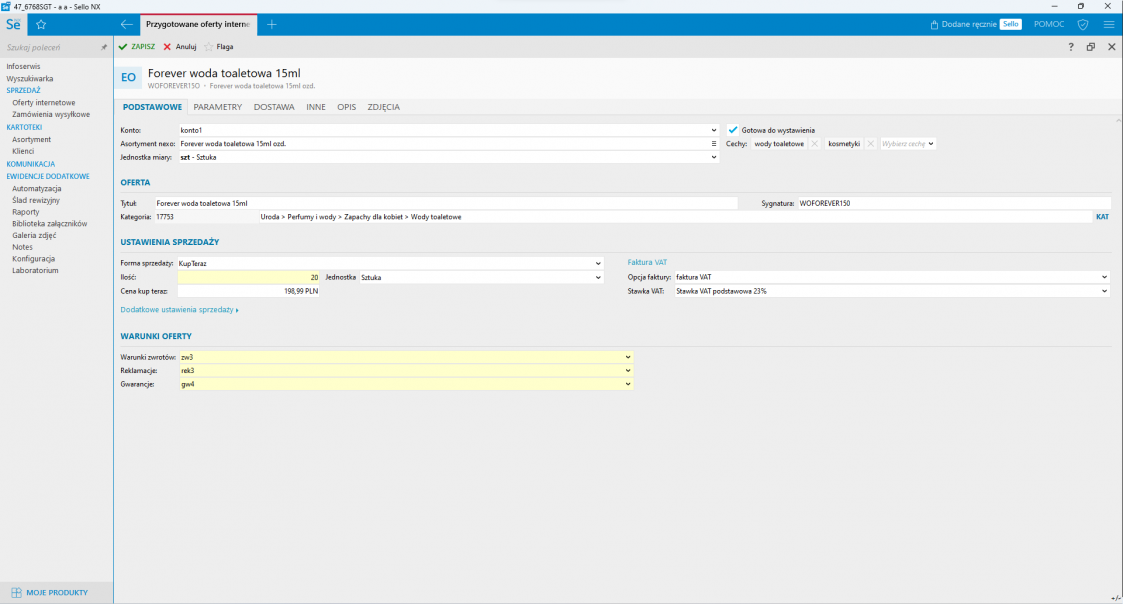This screenshot has height=604, width=1123.
Task: Open the Konto dropdown
Action: tap(714, 130)
